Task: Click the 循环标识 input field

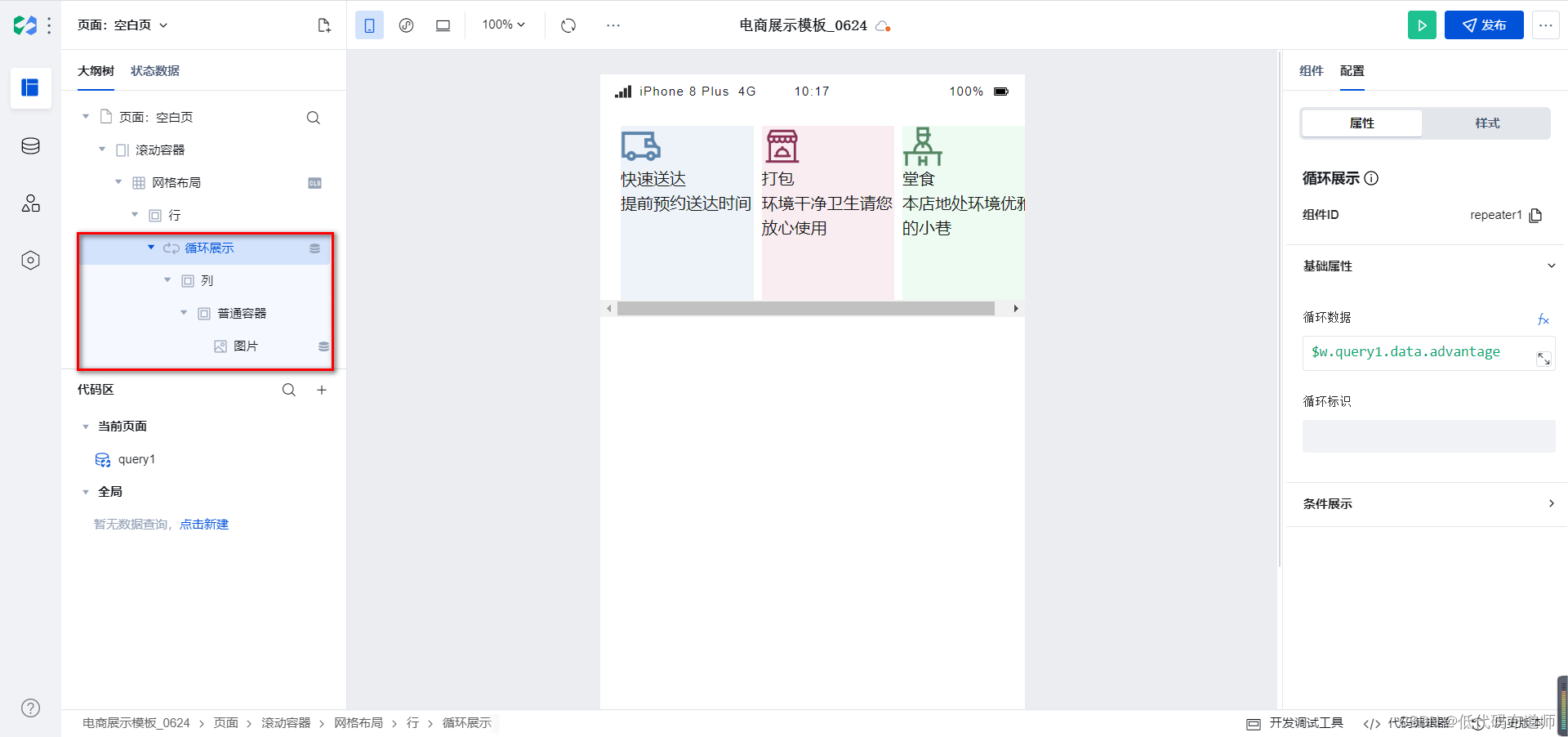Action: coord(1428,436)
